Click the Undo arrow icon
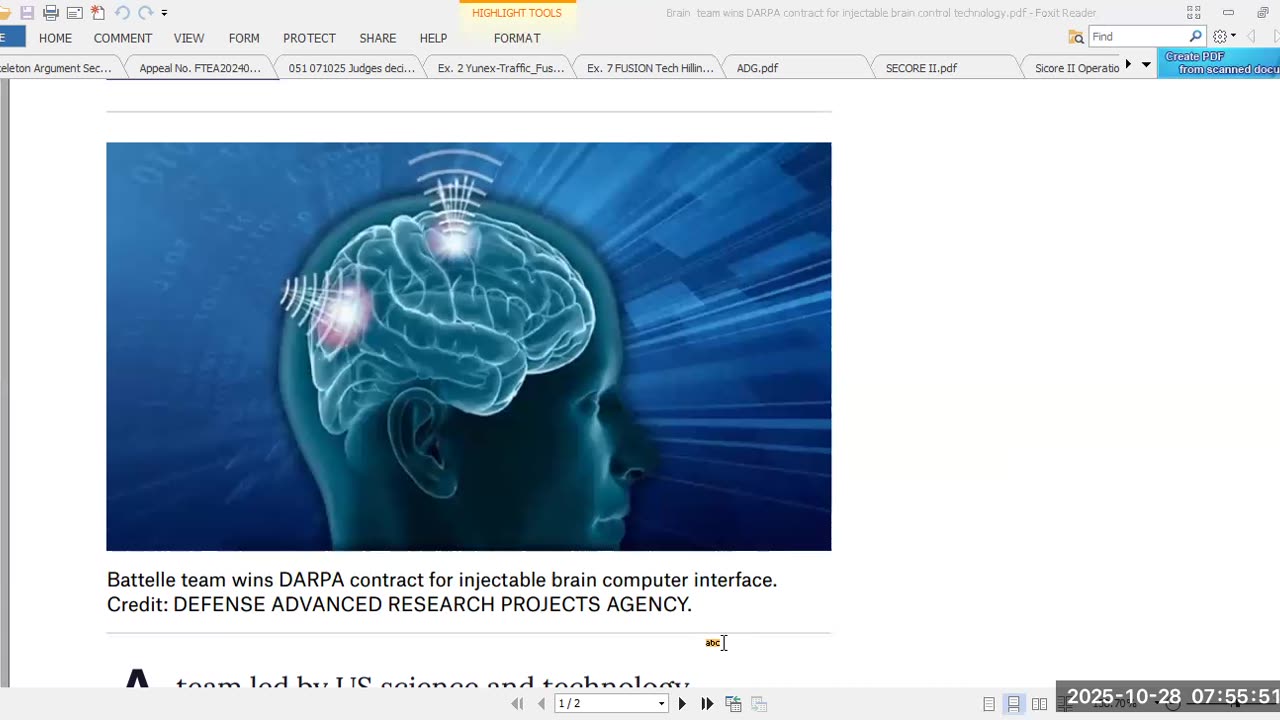 pyautogui.click(x=122, y=13)
